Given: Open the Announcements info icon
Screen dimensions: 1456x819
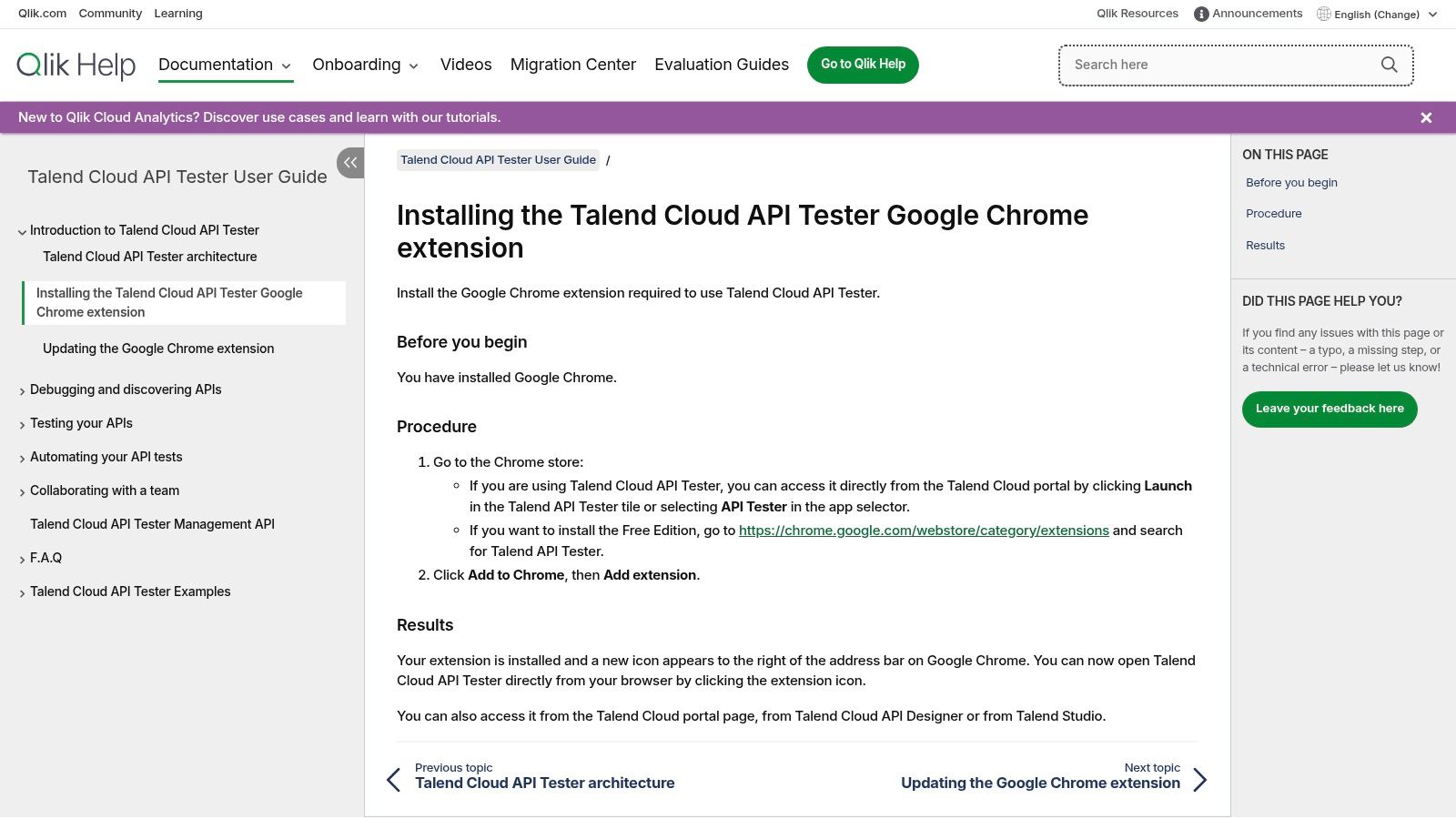Looking at the screenshot, I should click(x=1200, y=13).
